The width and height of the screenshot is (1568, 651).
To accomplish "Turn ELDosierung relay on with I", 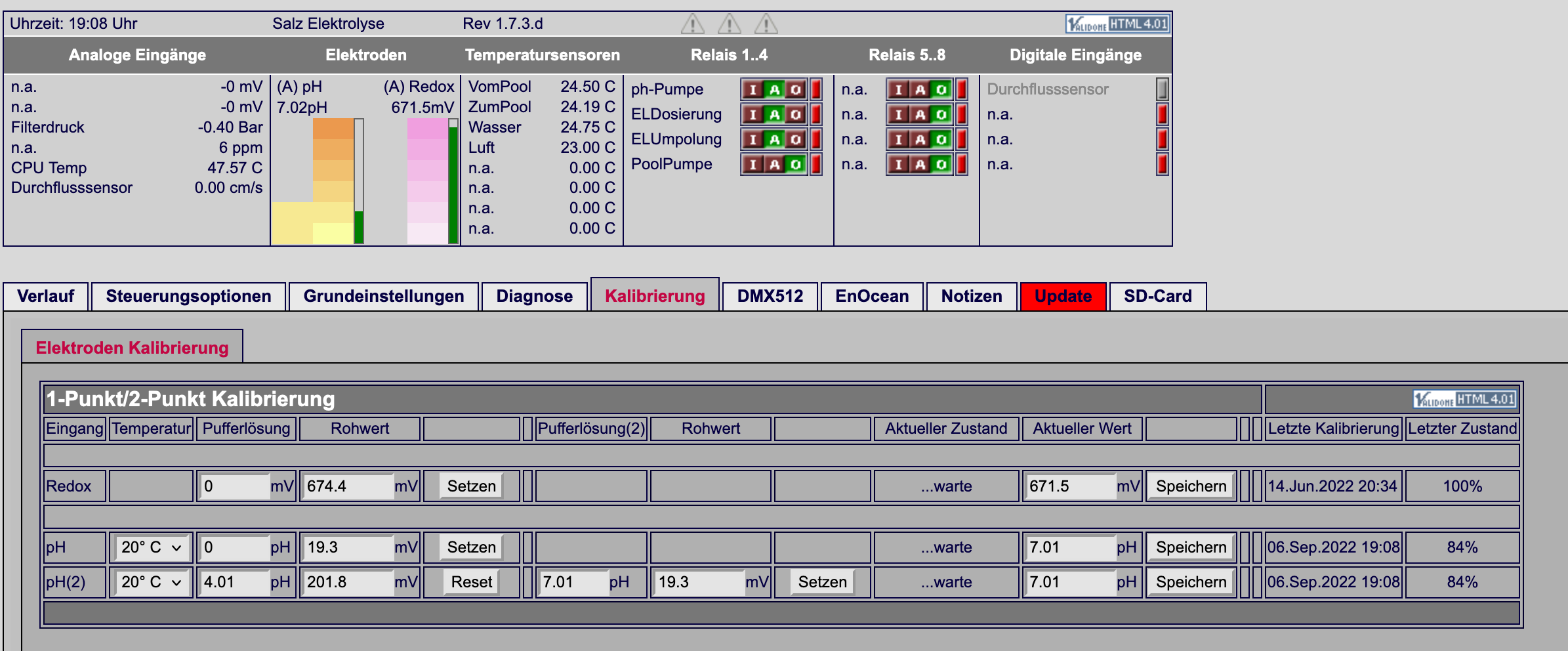I will point(753,114).
